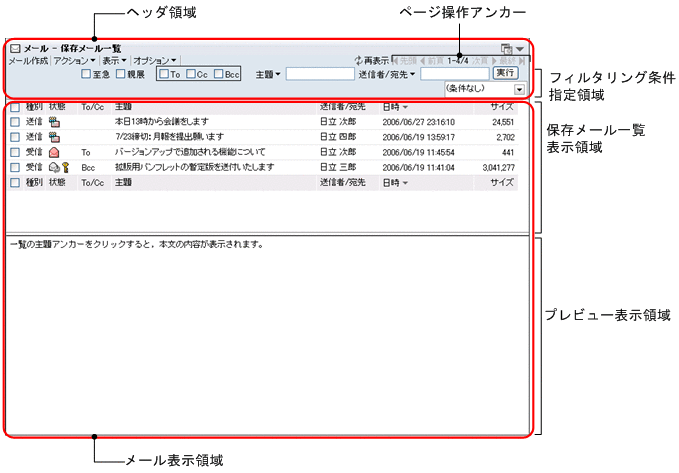Open the オプション menu

[x=155, y=61]
